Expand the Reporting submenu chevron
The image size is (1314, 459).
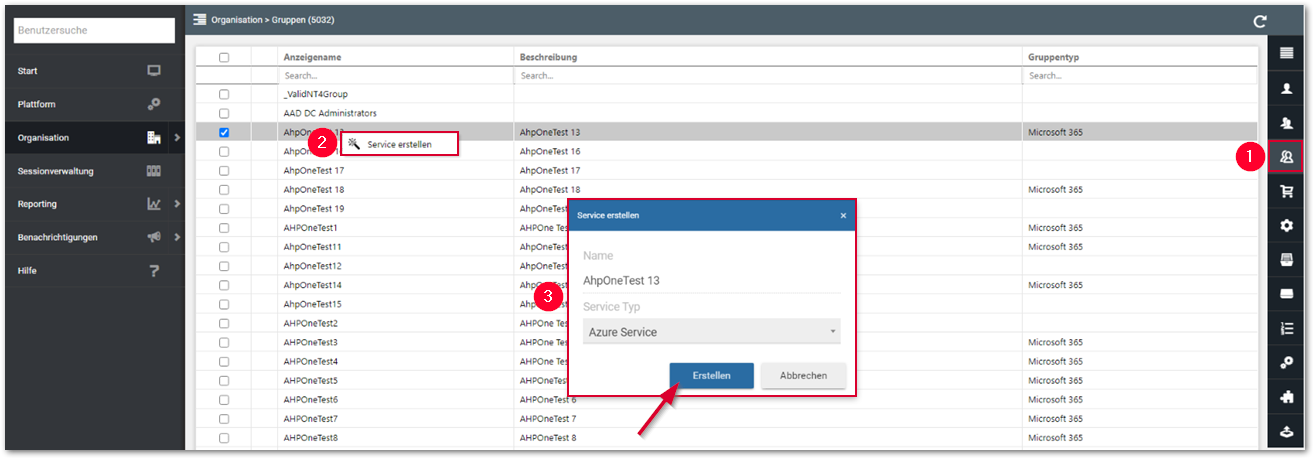[177, 204]
